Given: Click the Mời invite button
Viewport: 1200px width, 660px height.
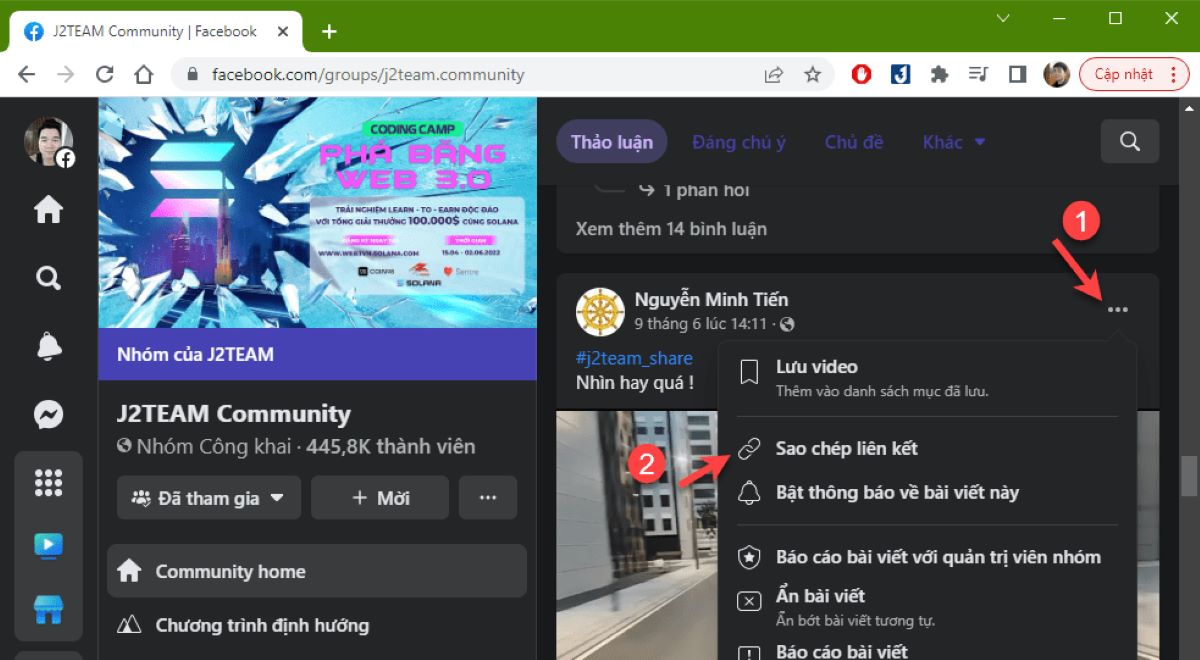Looking at the screenshot, I should click(380, 497).
